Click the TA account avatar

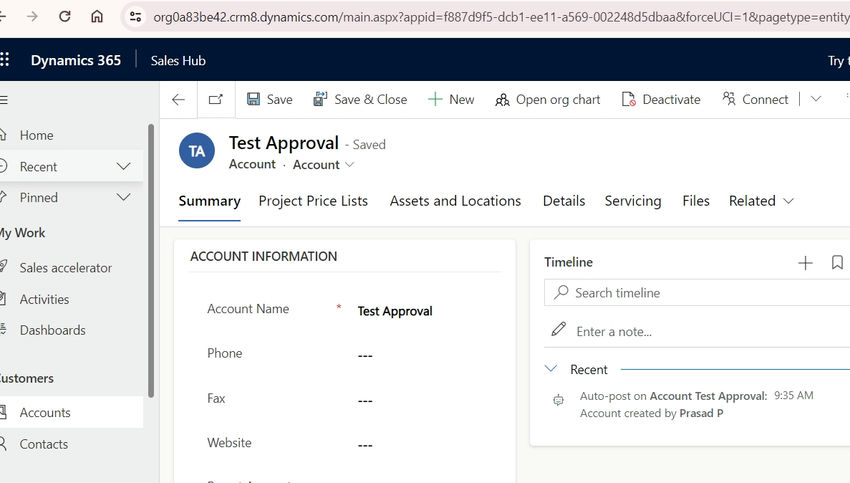(197, 151)
